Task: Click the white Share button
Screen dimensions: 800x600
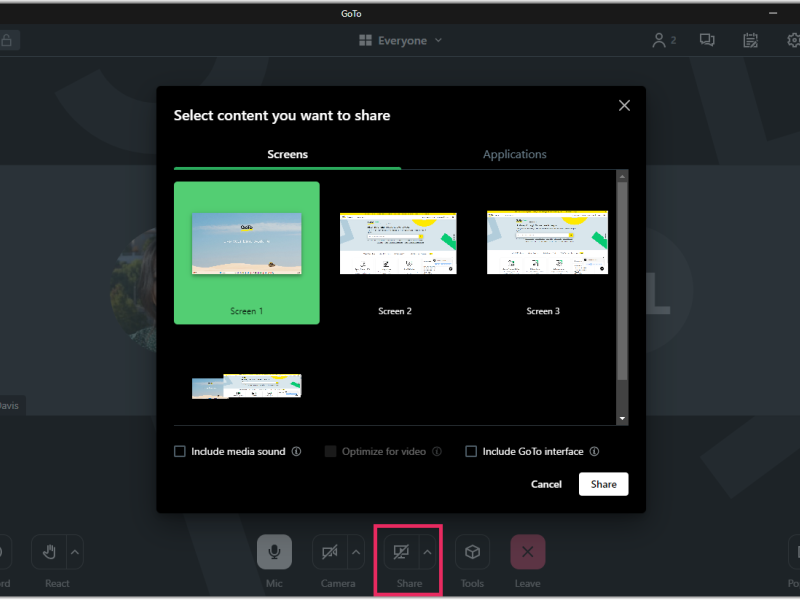Action: click(604, 484)
